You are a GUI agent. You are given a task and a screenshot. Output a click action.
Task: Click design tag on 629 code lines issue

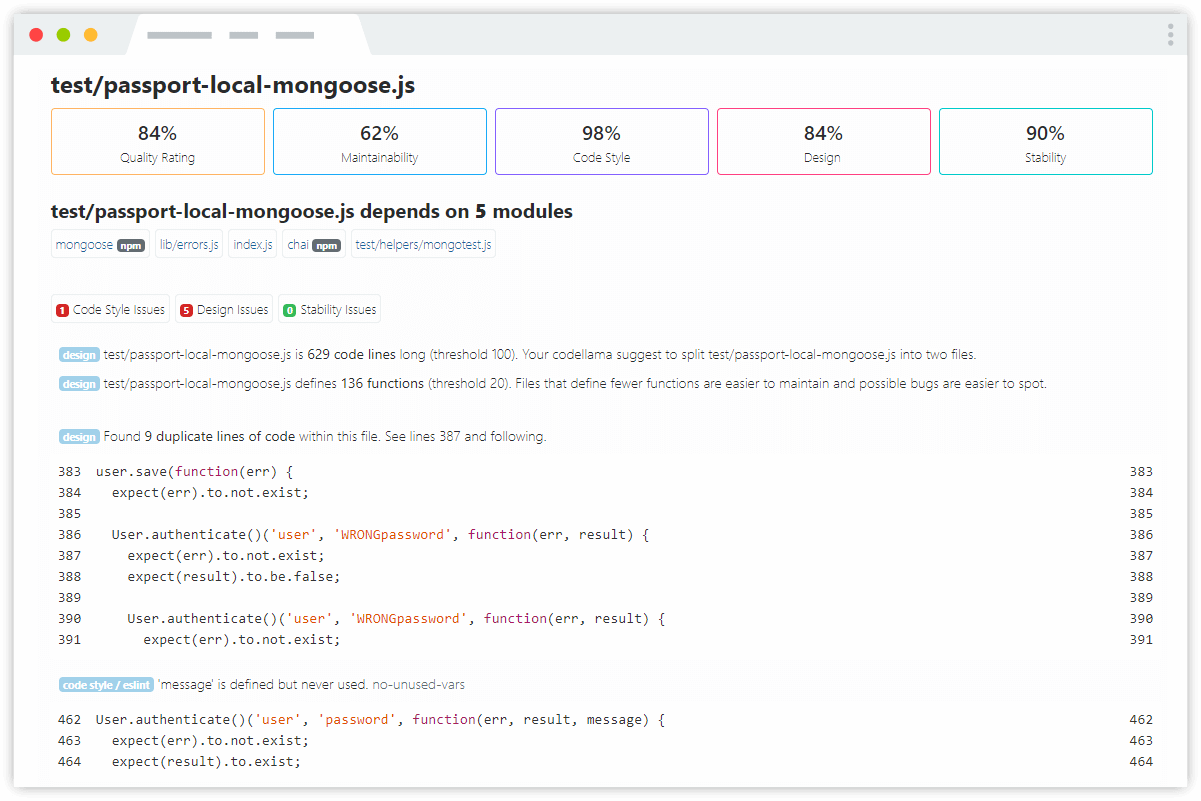(79, 355)
